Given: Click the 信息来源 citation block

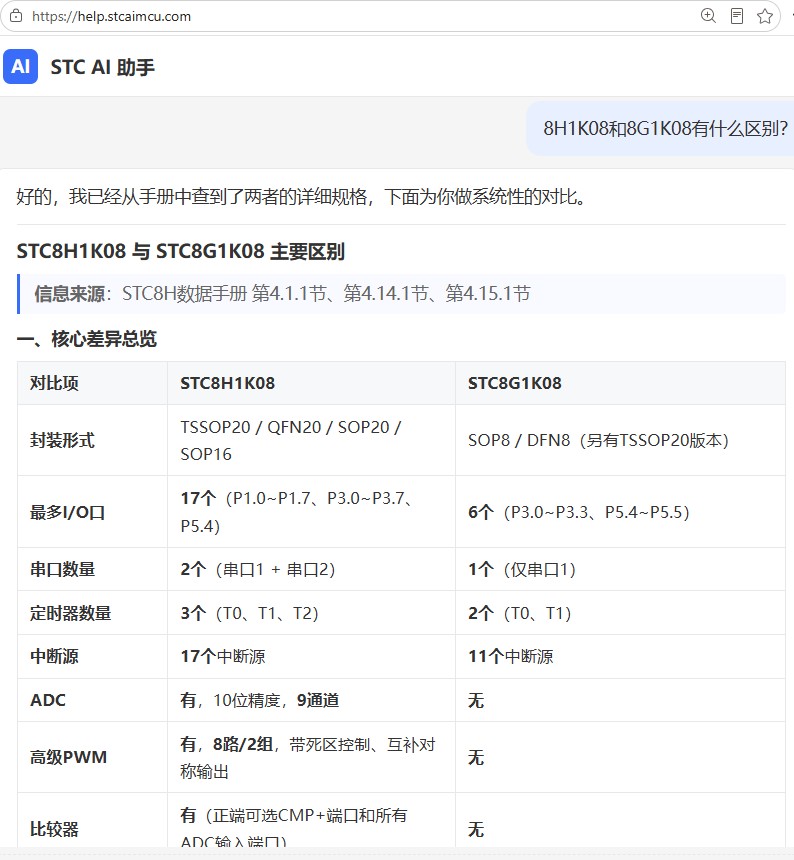Looking at the screenshot, I should coord(401,293).
